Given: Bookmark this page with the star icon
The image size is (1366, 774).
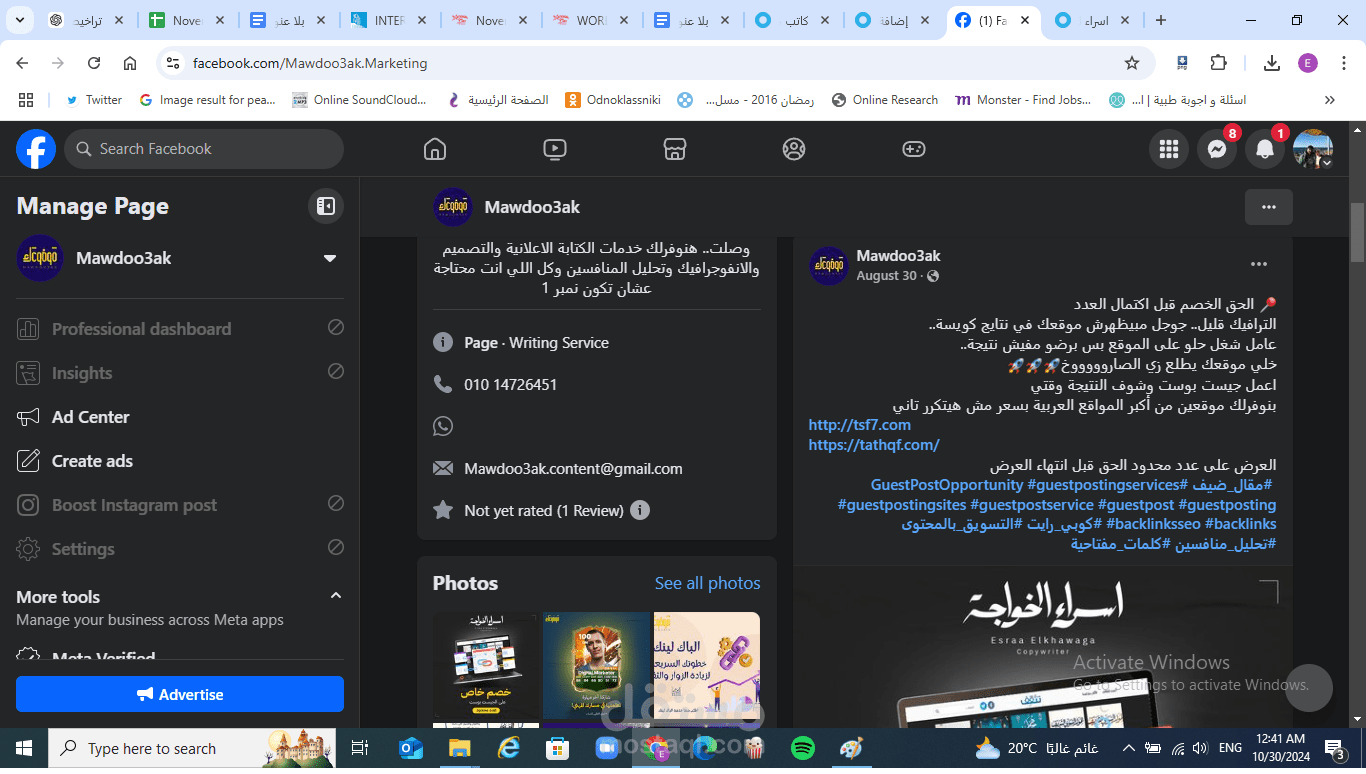Looking at the screenshot, I should pyautogui.click(x=1132, y=63).
